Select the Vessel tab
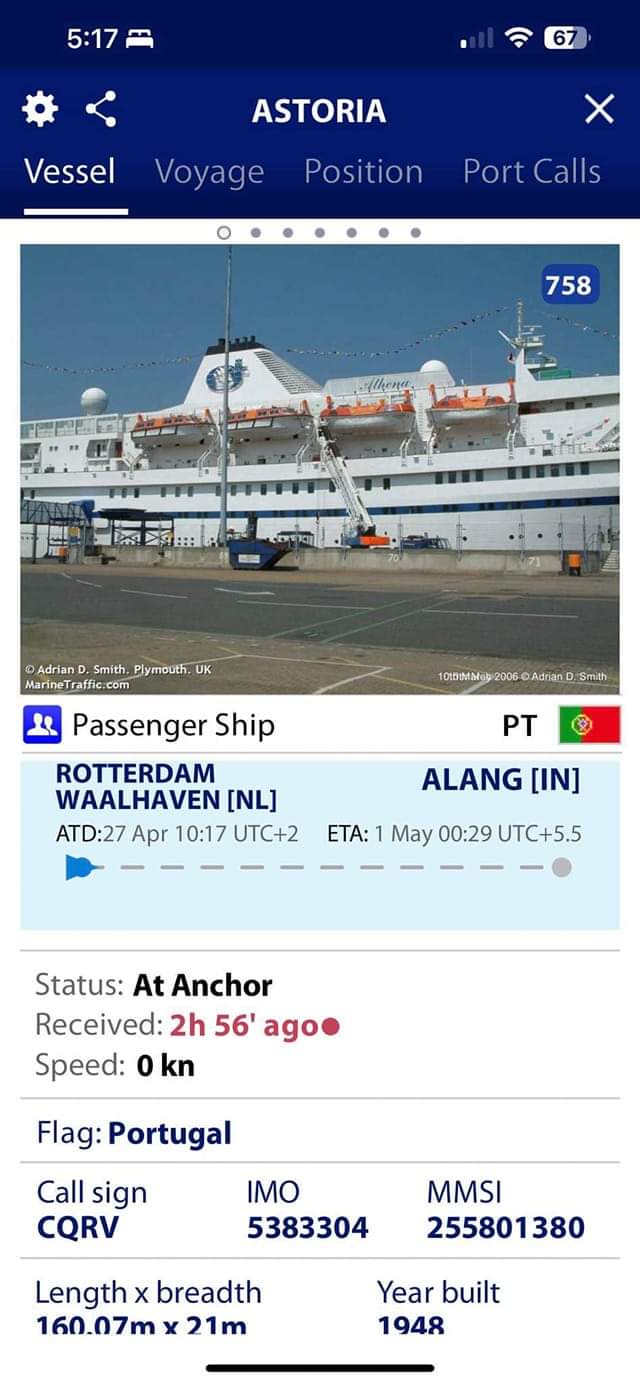This screenshot has width=640, height=1384. (x=70, y=172)
